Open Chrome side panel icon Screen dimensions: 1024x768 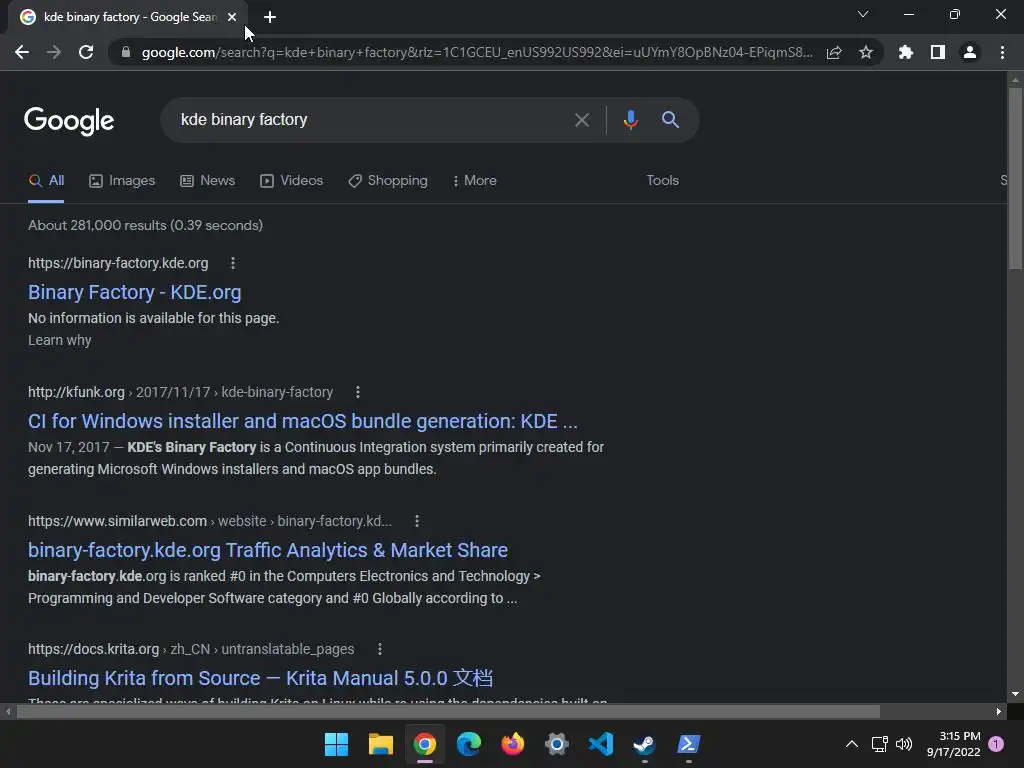pos(938,52)
